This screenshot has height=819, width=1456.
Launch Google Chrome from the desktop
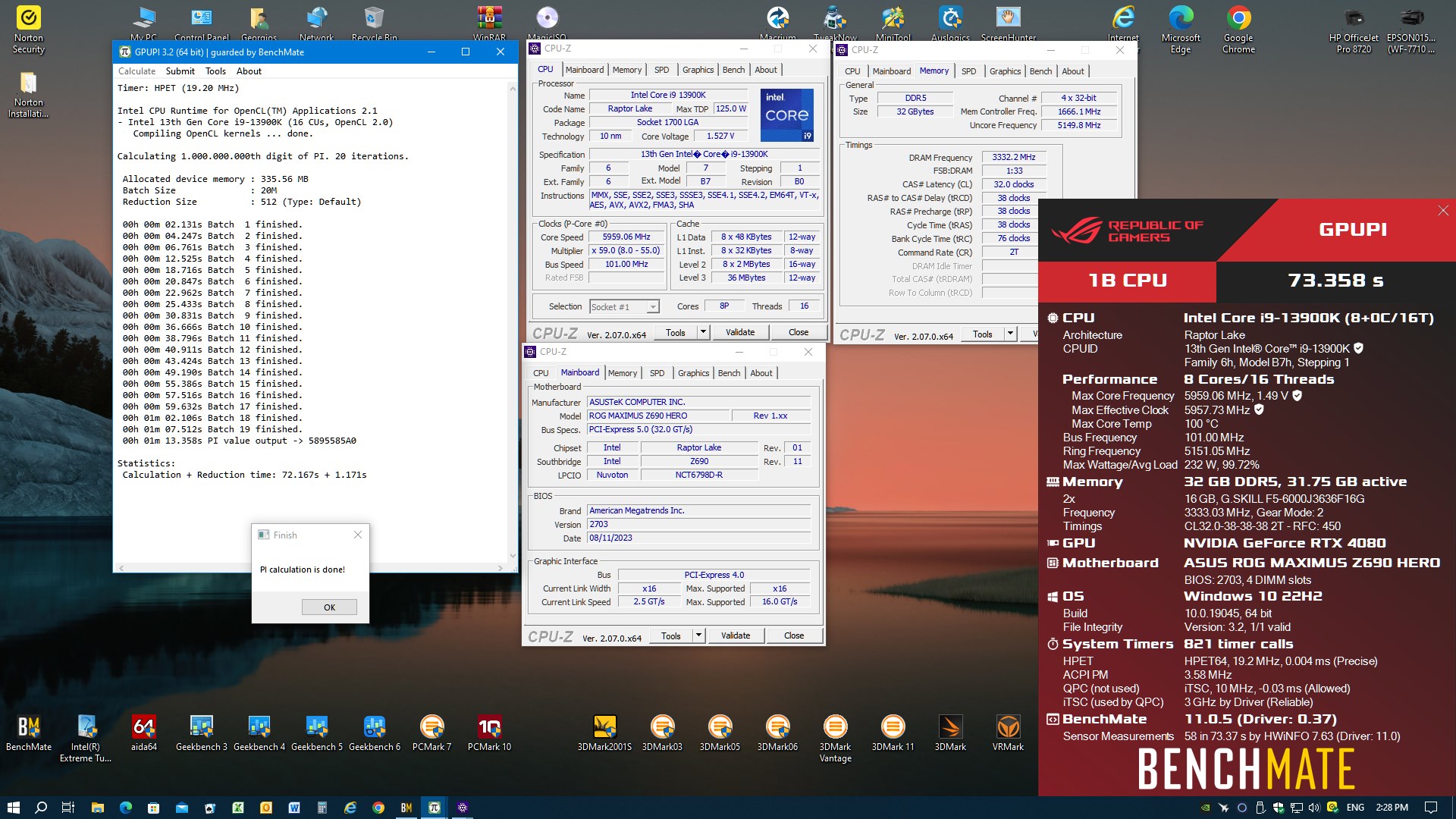tap(1238, 30)
